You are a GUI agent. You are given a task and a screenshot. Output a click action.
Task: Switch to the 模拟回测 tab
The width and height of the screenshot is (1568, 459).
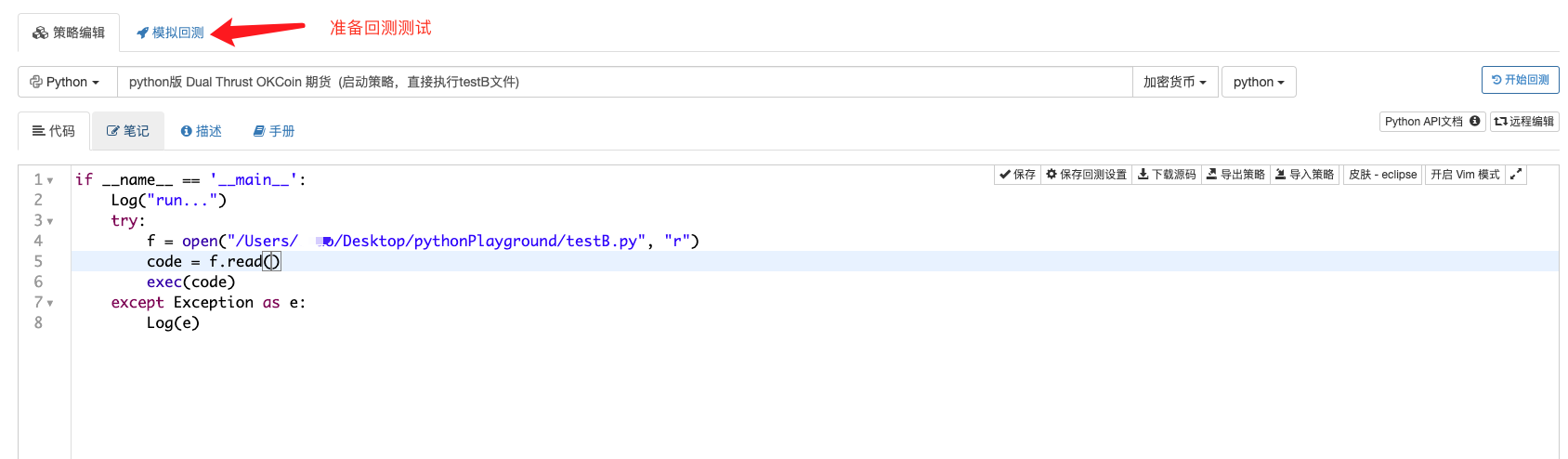point(171,33)
